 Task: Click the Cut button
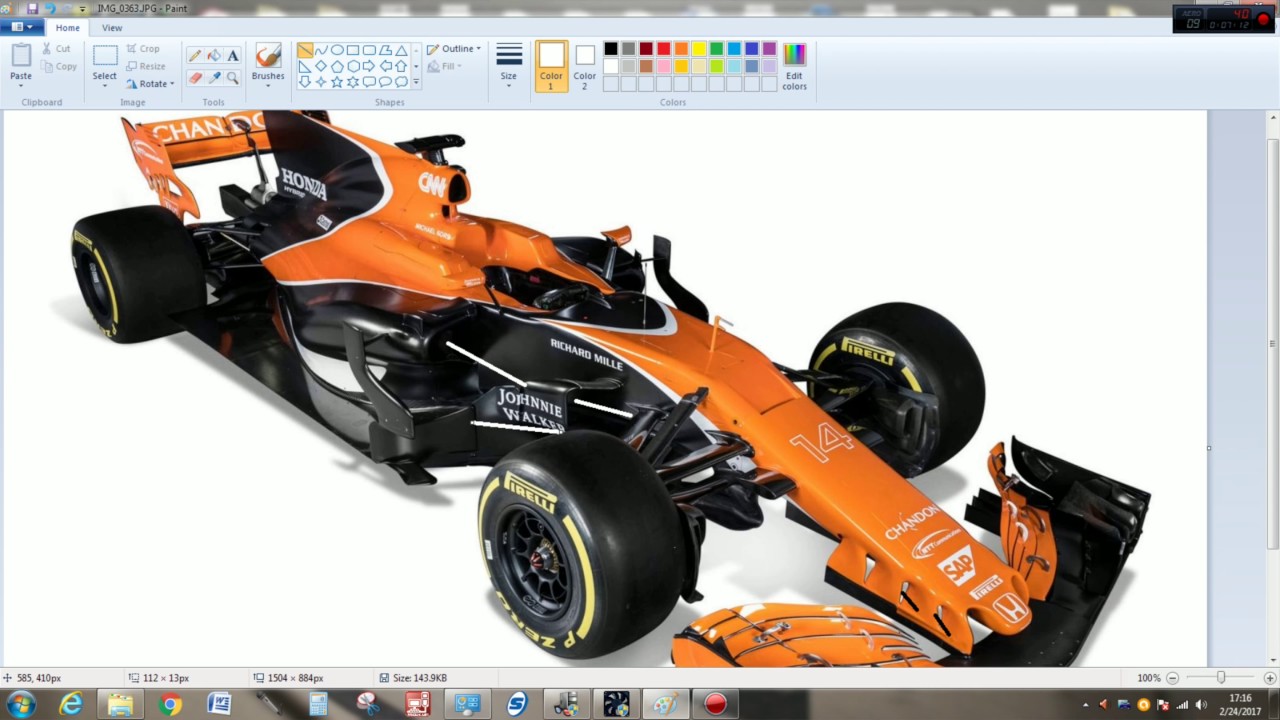click(56, 48)
